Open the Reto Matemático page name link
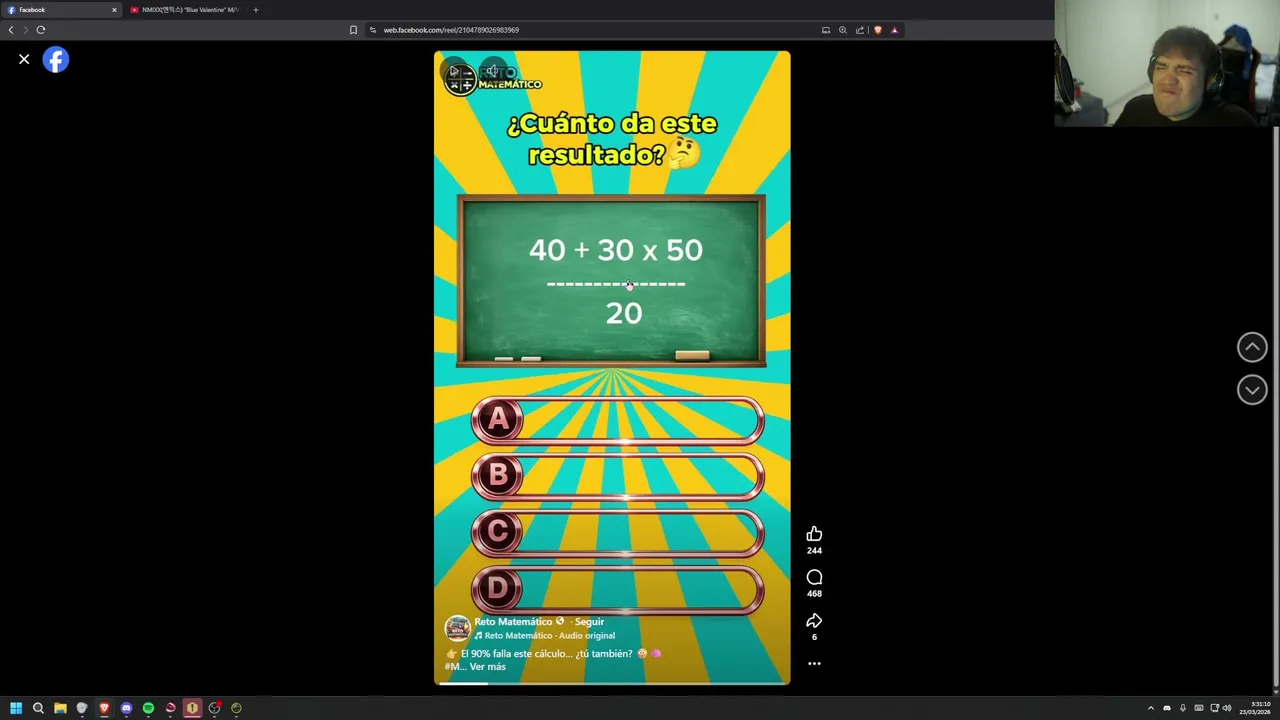This screenshot has height=720, width=1280. [x=512, y=622]
